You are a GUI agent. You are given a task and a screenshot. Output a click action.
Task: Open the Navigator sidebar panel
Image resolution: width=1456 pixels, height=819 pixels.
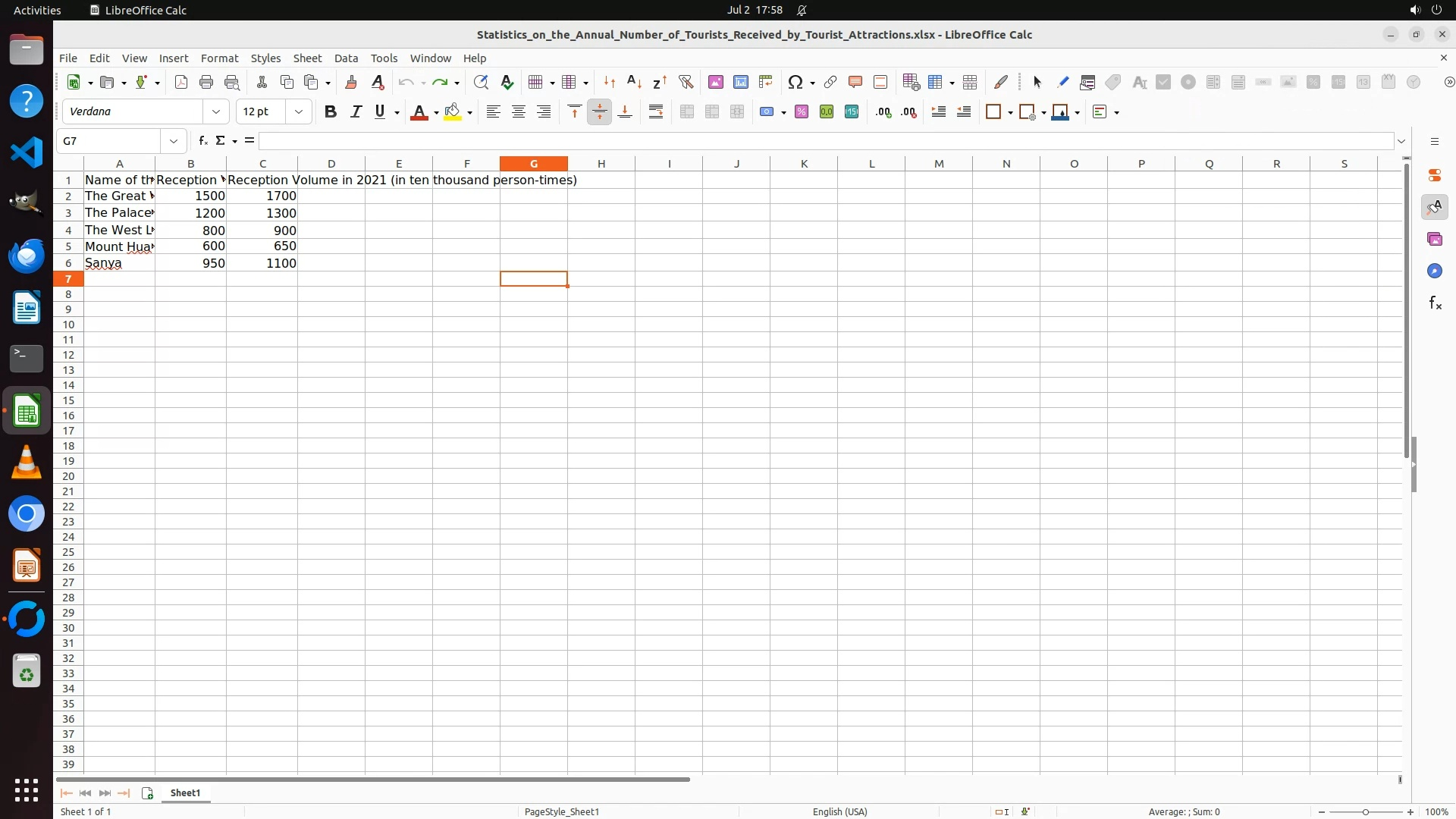[x=1435, y=271]
